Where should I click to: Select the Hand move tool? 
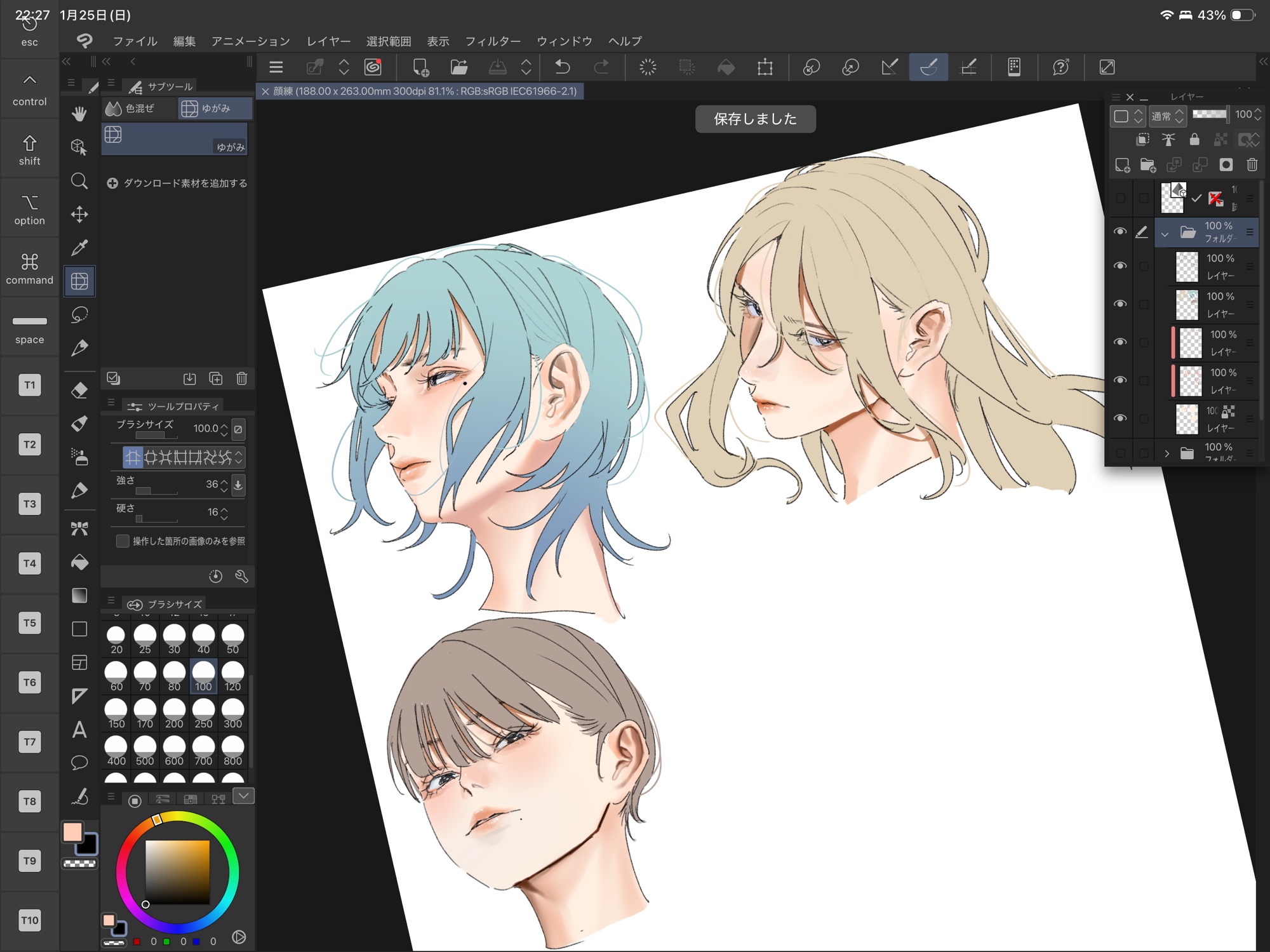pos(79,114)
